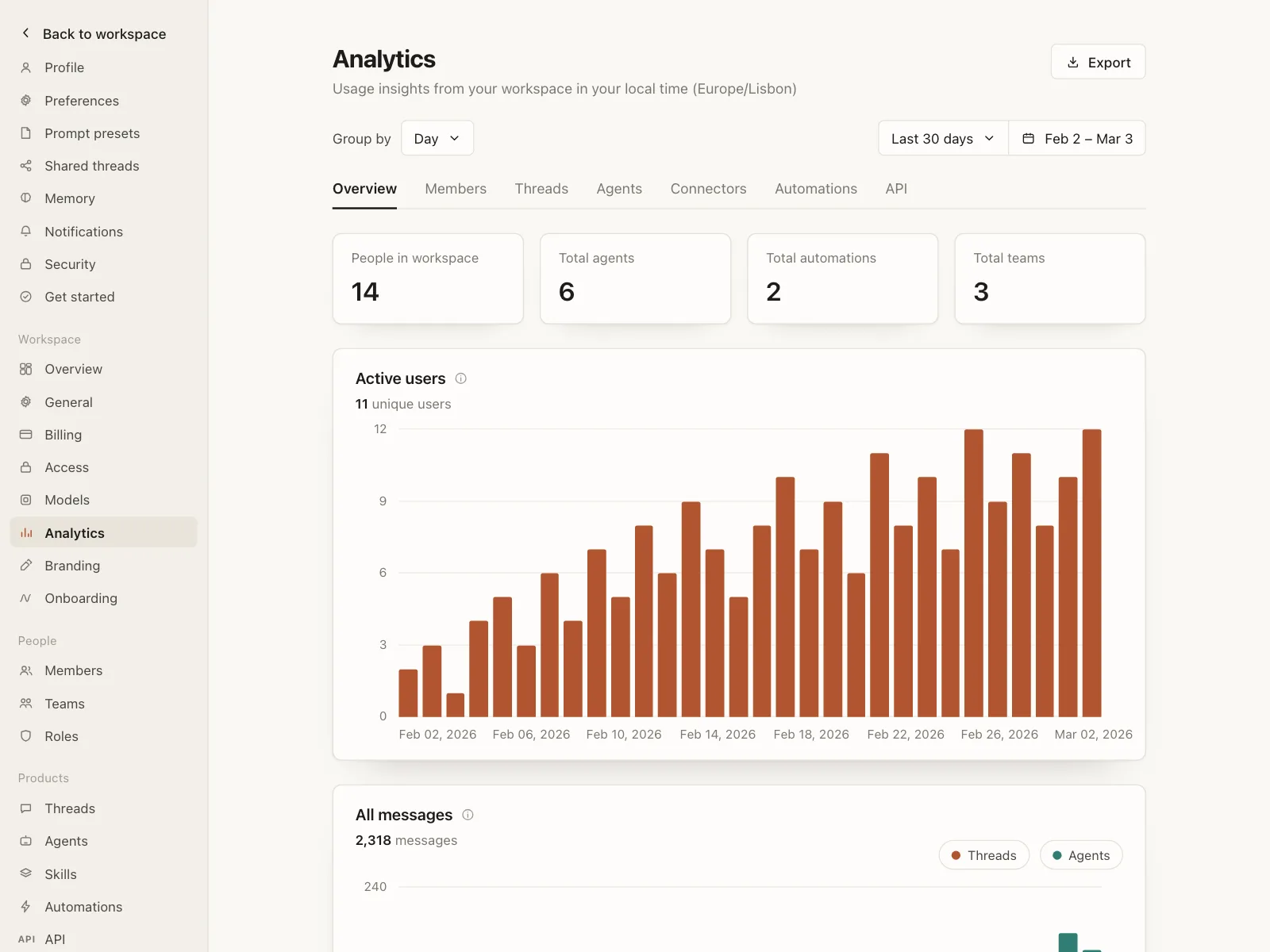
Task: Open the Last 30 days range dropdown
Action: tap(943, 138)
